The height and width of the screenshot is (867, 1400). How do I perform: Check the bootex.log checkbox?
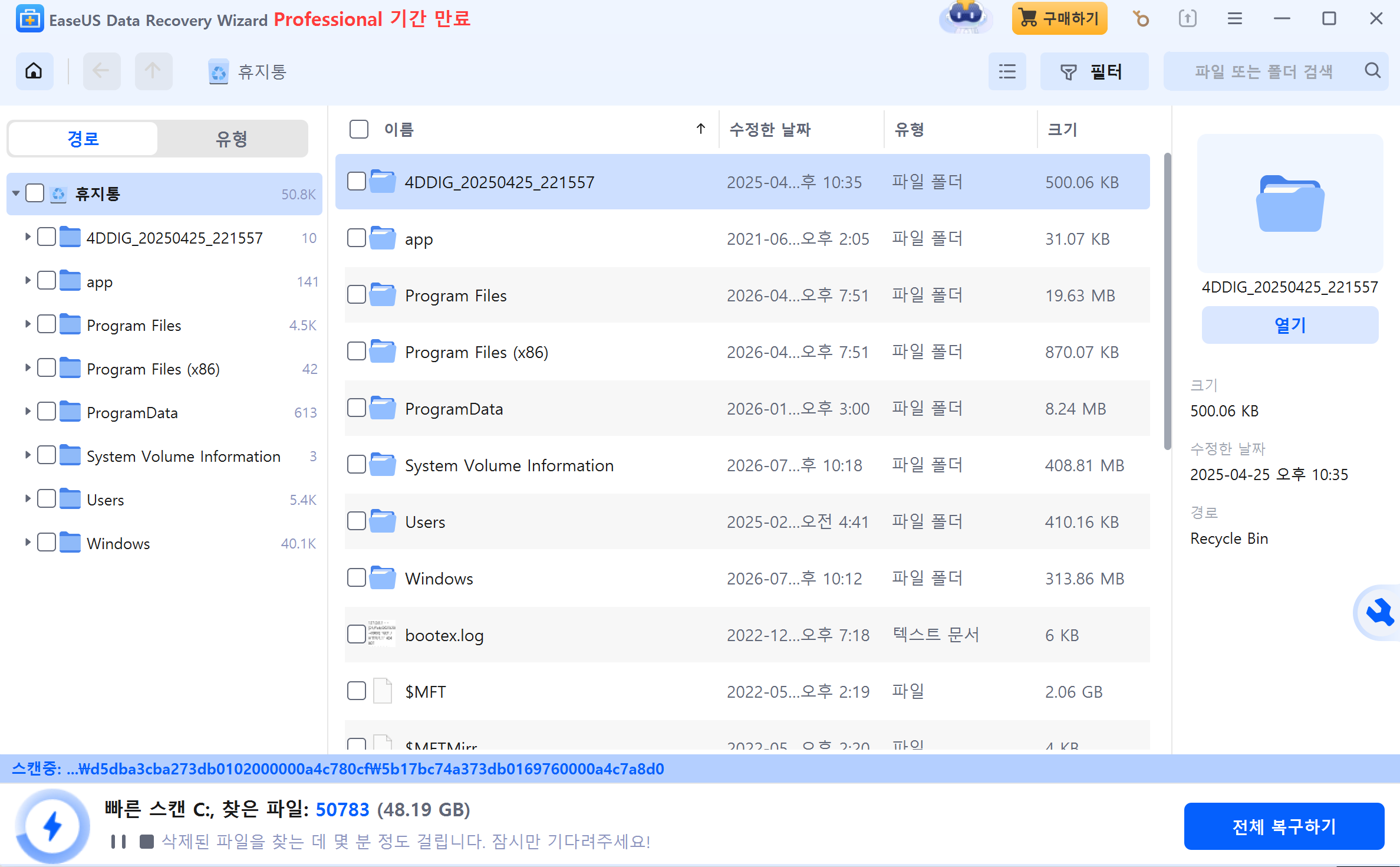tap(356, 634)
